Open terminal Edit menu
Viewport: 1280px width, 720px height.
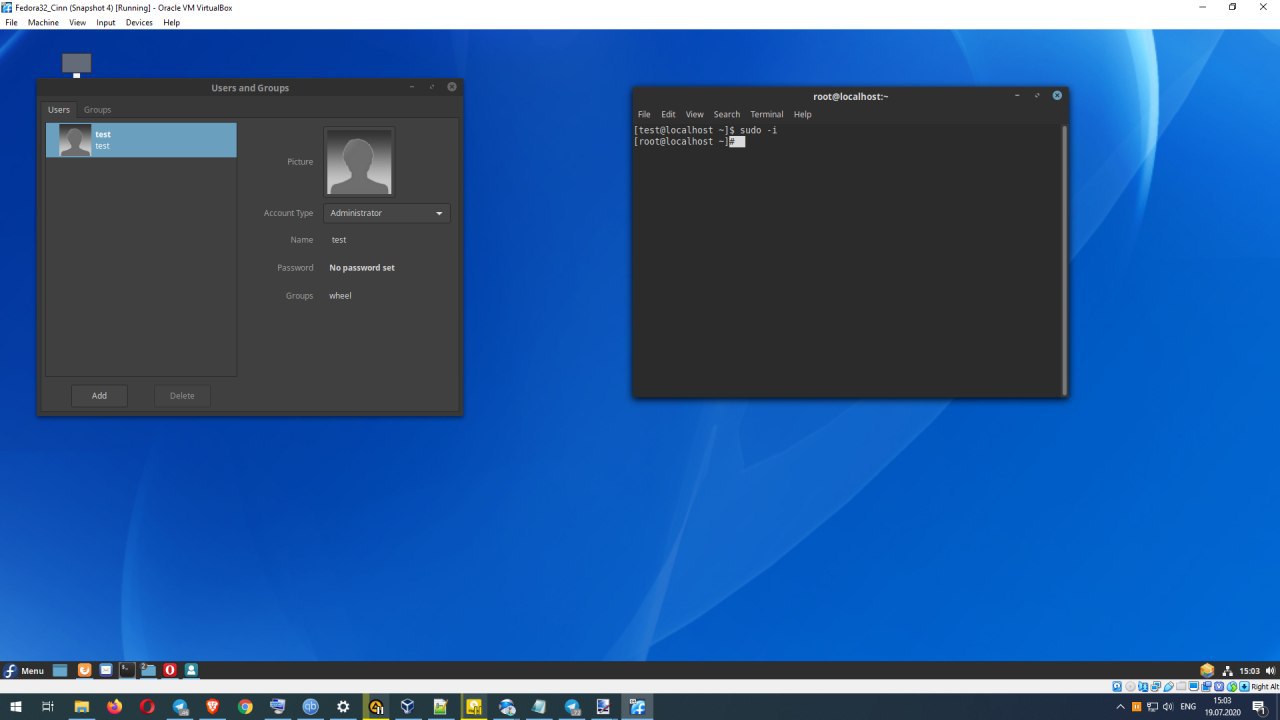point(668,114)
